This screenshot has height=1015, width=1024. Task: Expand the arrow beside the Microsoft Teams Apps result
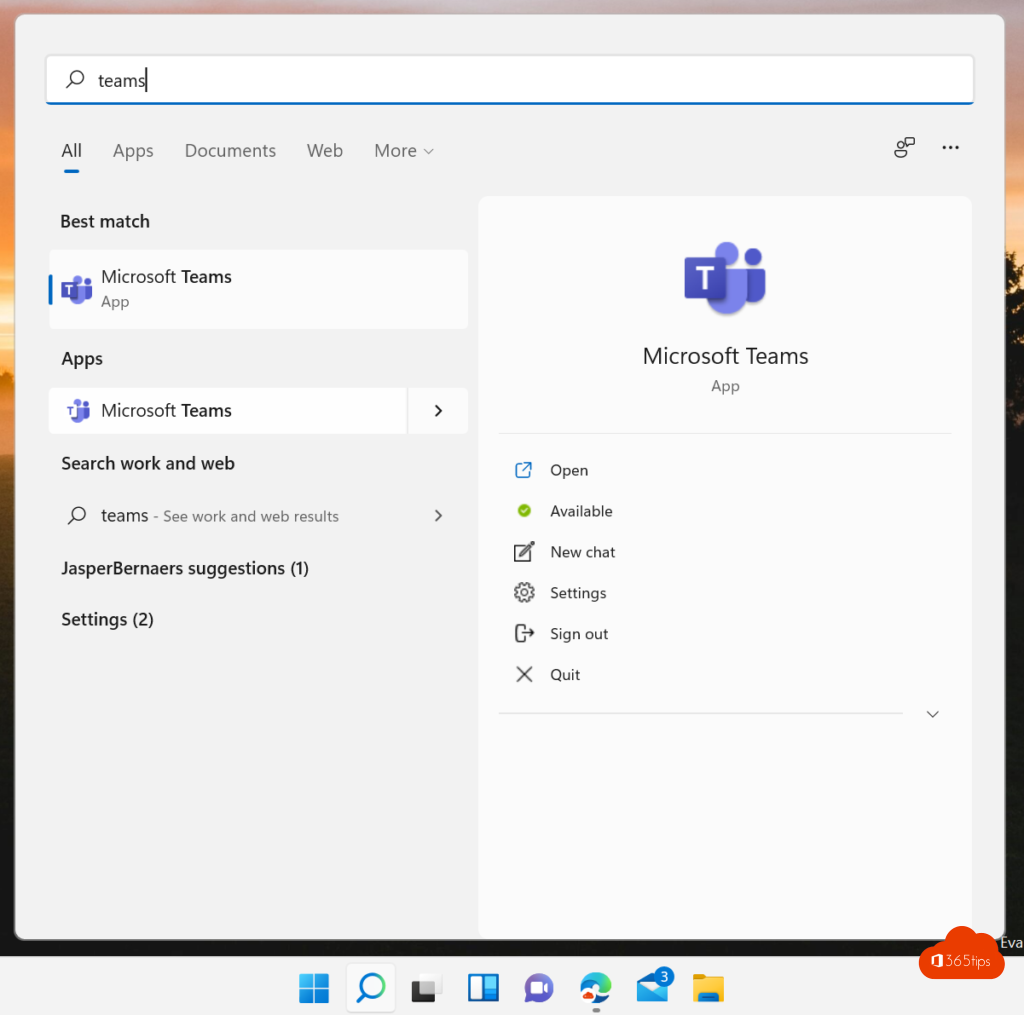(438, 411)
